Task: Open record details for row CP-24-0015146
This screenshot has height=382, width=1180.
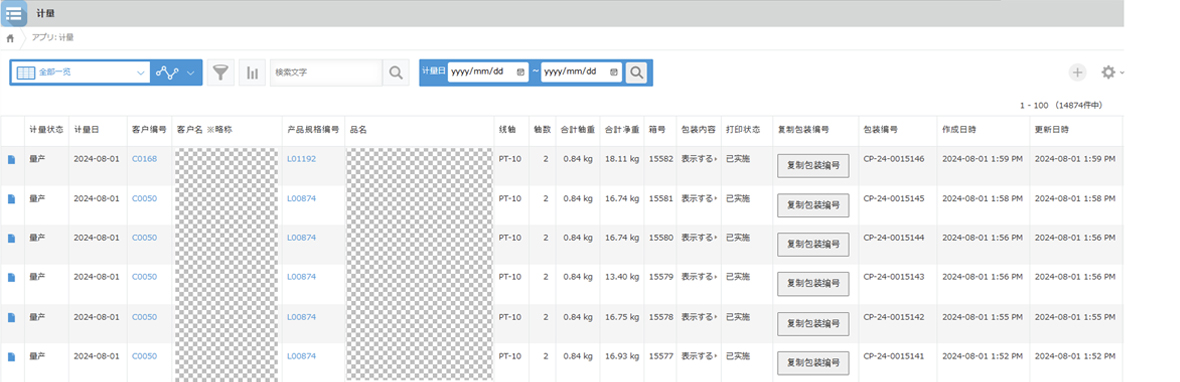Action: coord(11,159)
